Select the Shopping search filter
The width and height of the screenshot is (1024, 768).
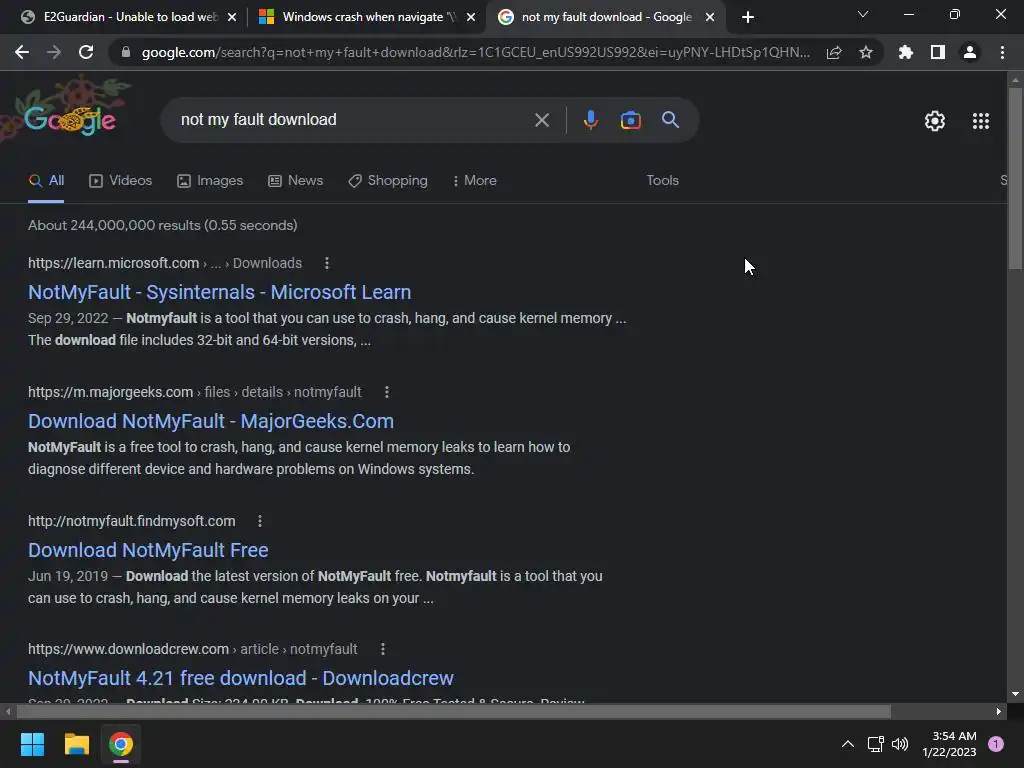(x=388, y=181)
